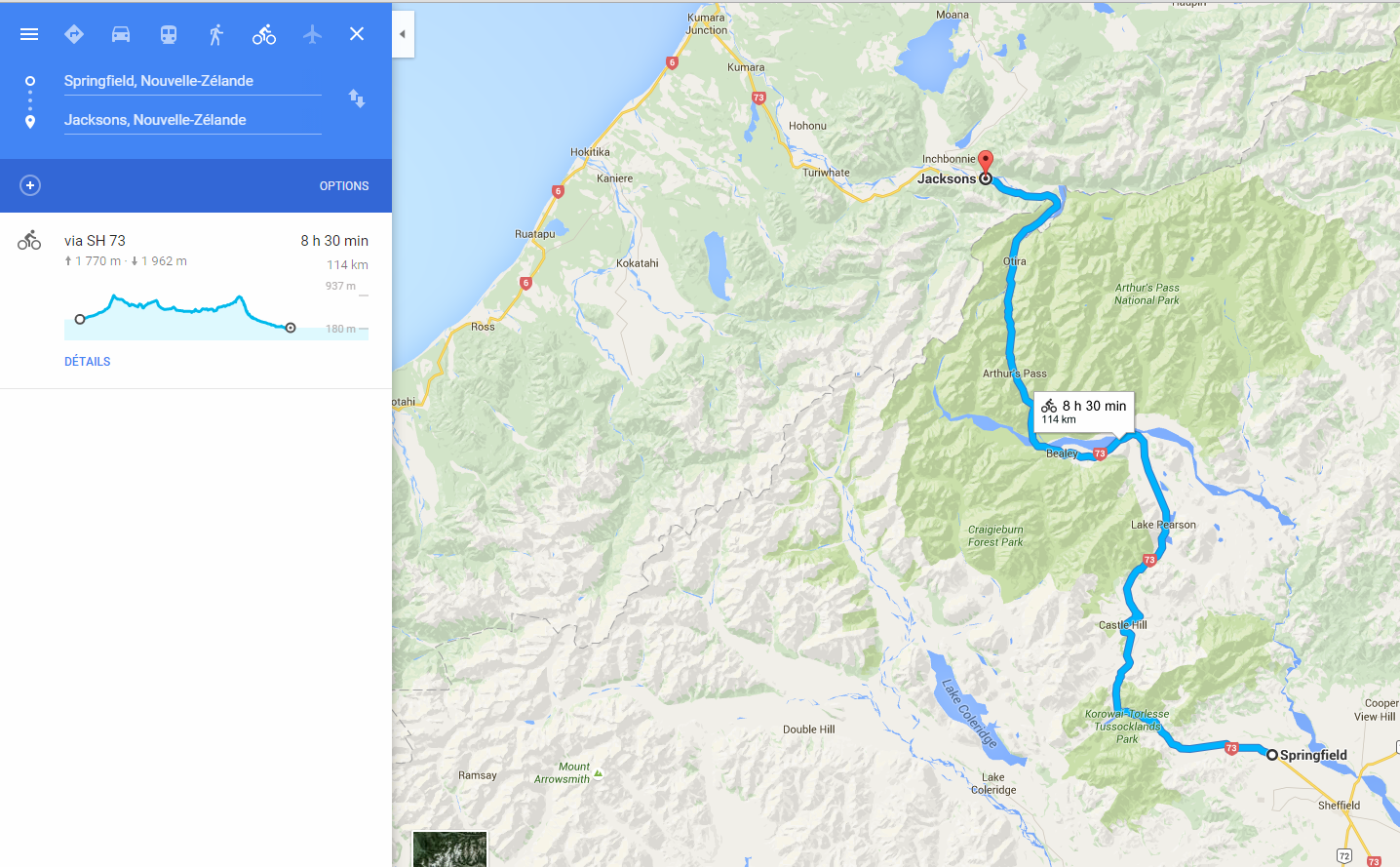Open the hamburger main menu
The image size is (1400, 867).
tap(29, 34)
